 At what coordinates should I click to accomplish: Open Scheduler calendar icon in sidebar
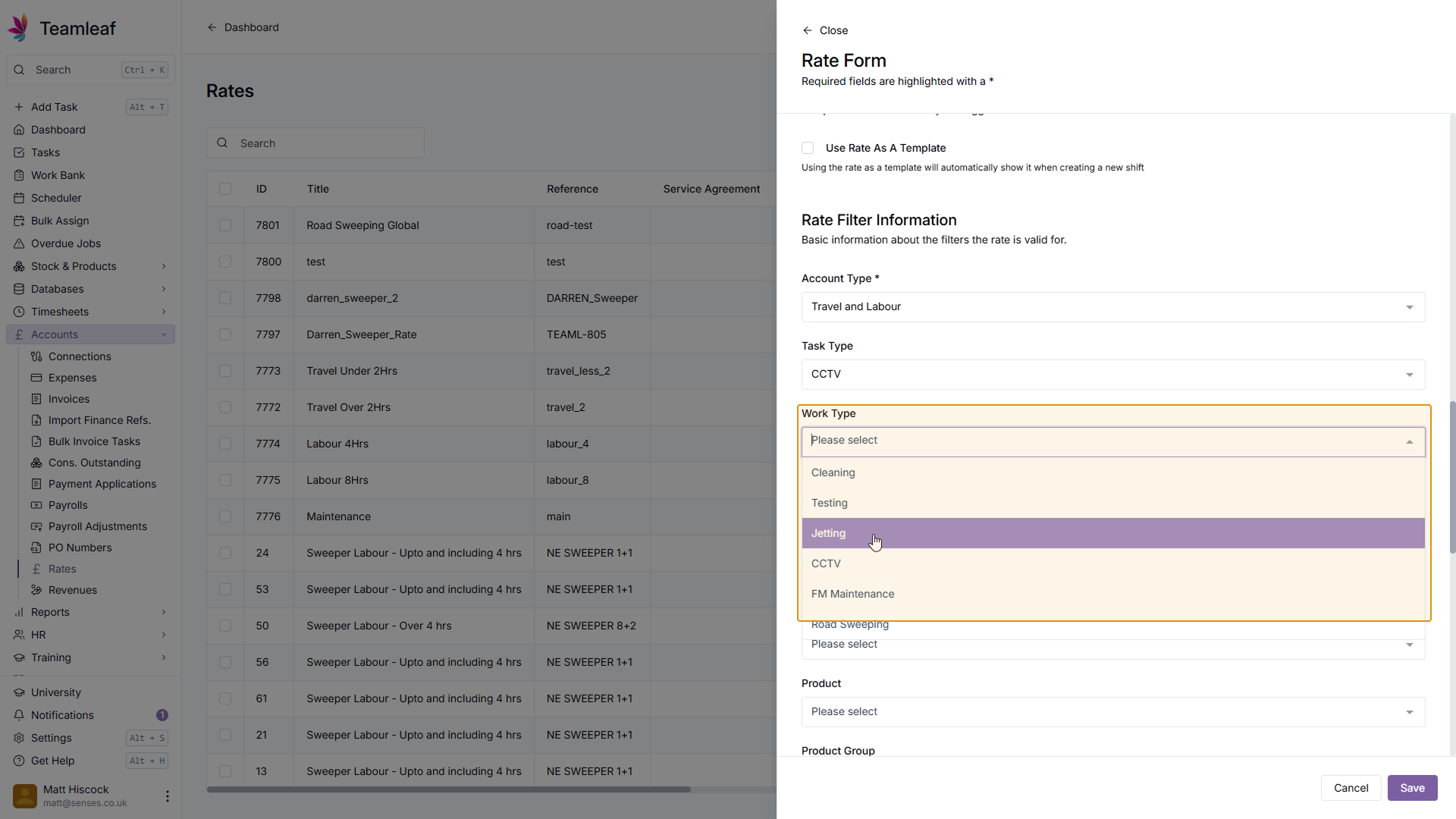point(19,198)
